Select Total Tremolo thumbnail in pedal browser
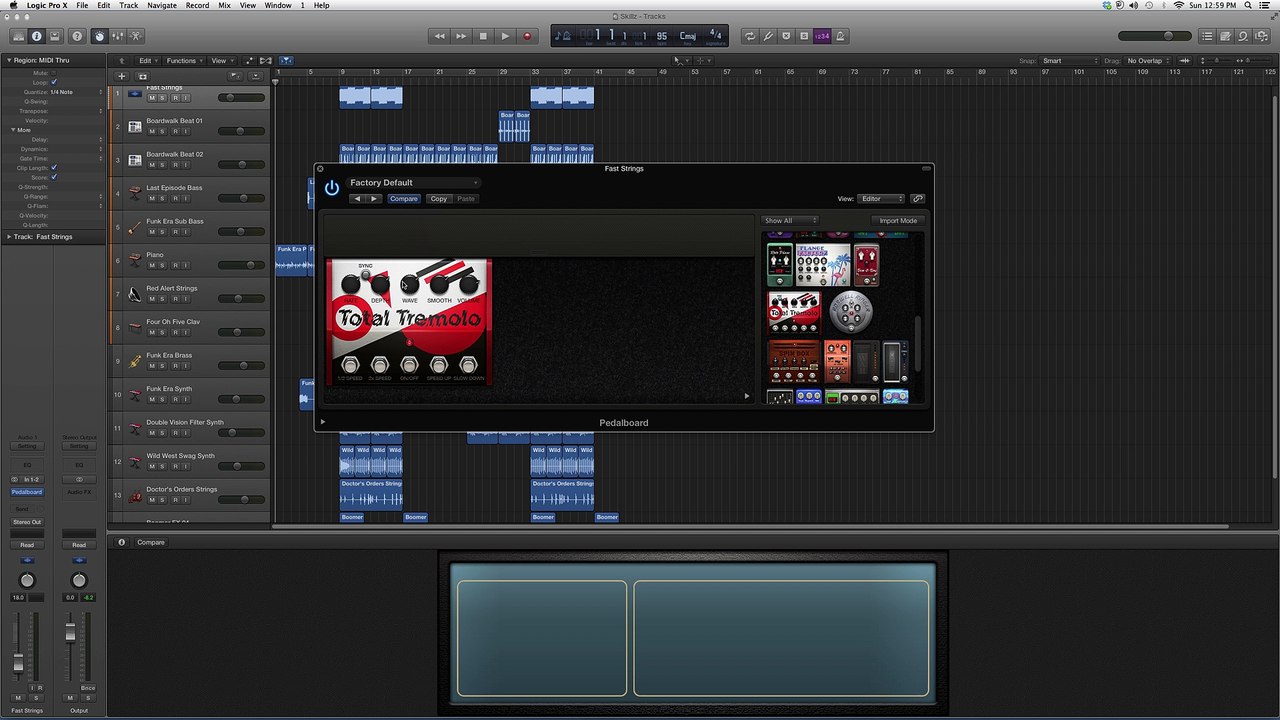Viewport: 1280px width, 720px height. [794, 312]
